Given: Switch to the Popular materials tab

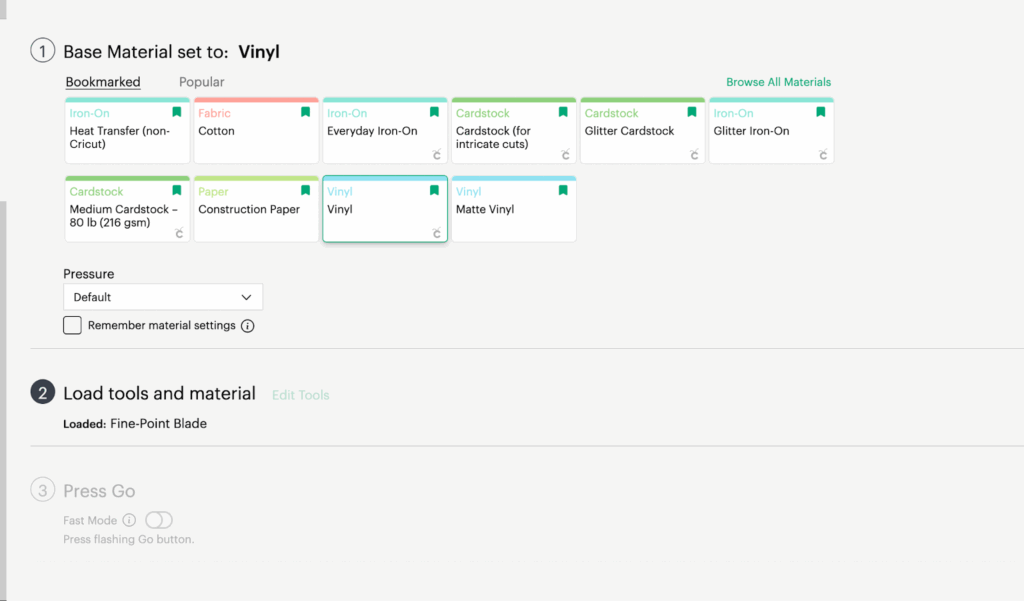Looking at the screenshot, I should coord(201,82).
